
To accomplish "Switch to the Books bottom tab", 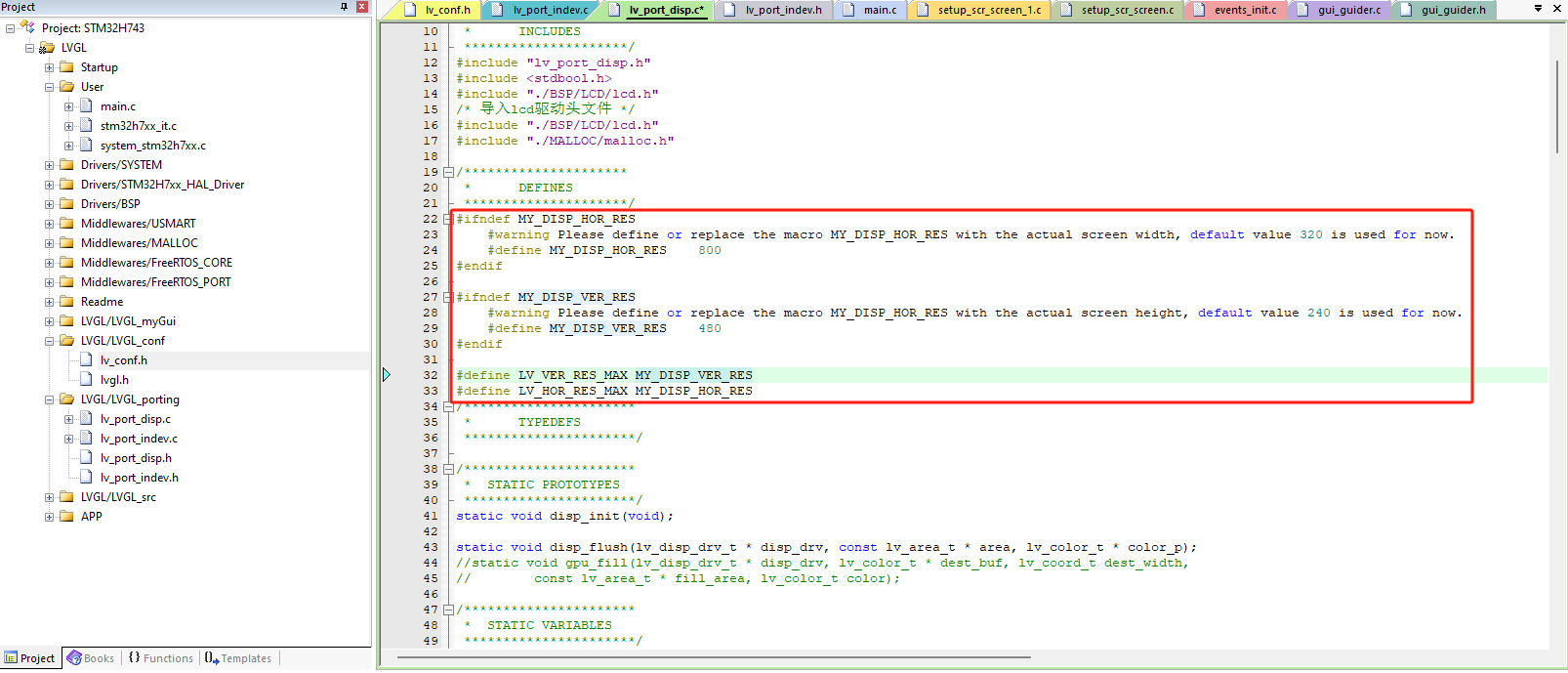I will pos(91,658).
